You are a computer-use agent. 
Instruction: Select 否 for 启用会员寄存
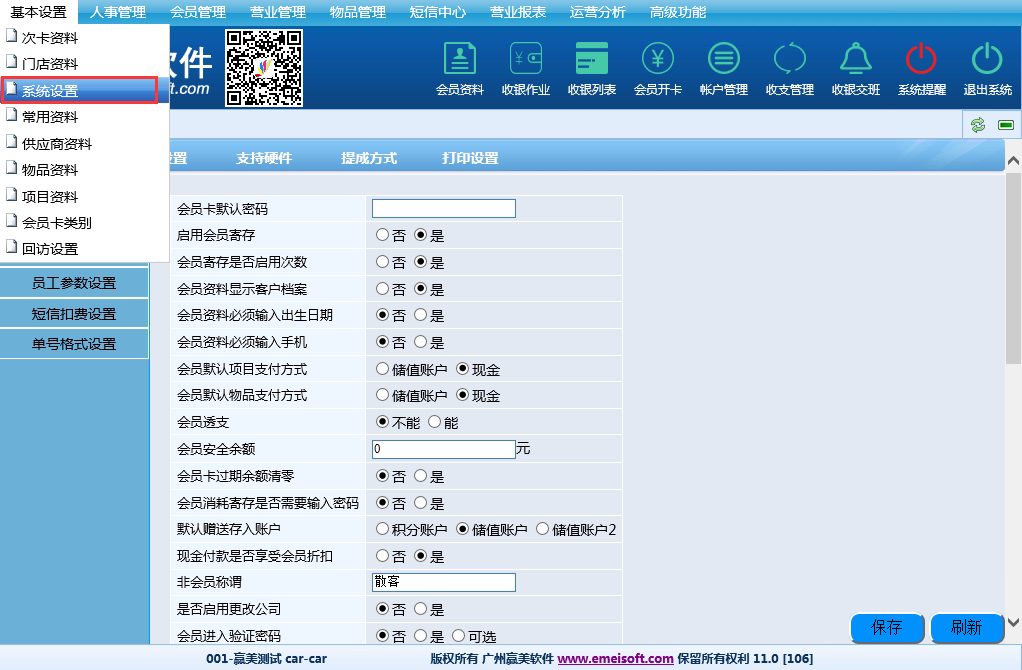click(x=383, y=236)
